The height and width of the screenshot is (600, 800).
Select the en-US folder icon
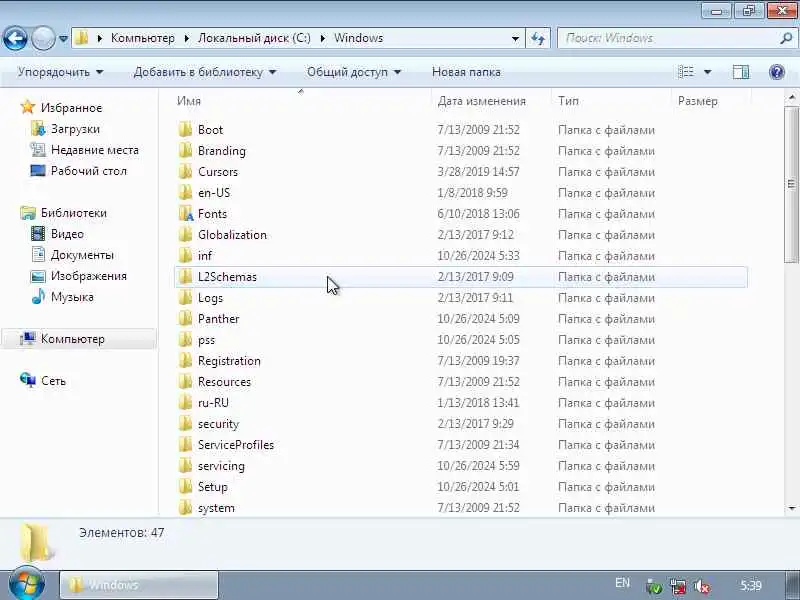coord(185,193)
